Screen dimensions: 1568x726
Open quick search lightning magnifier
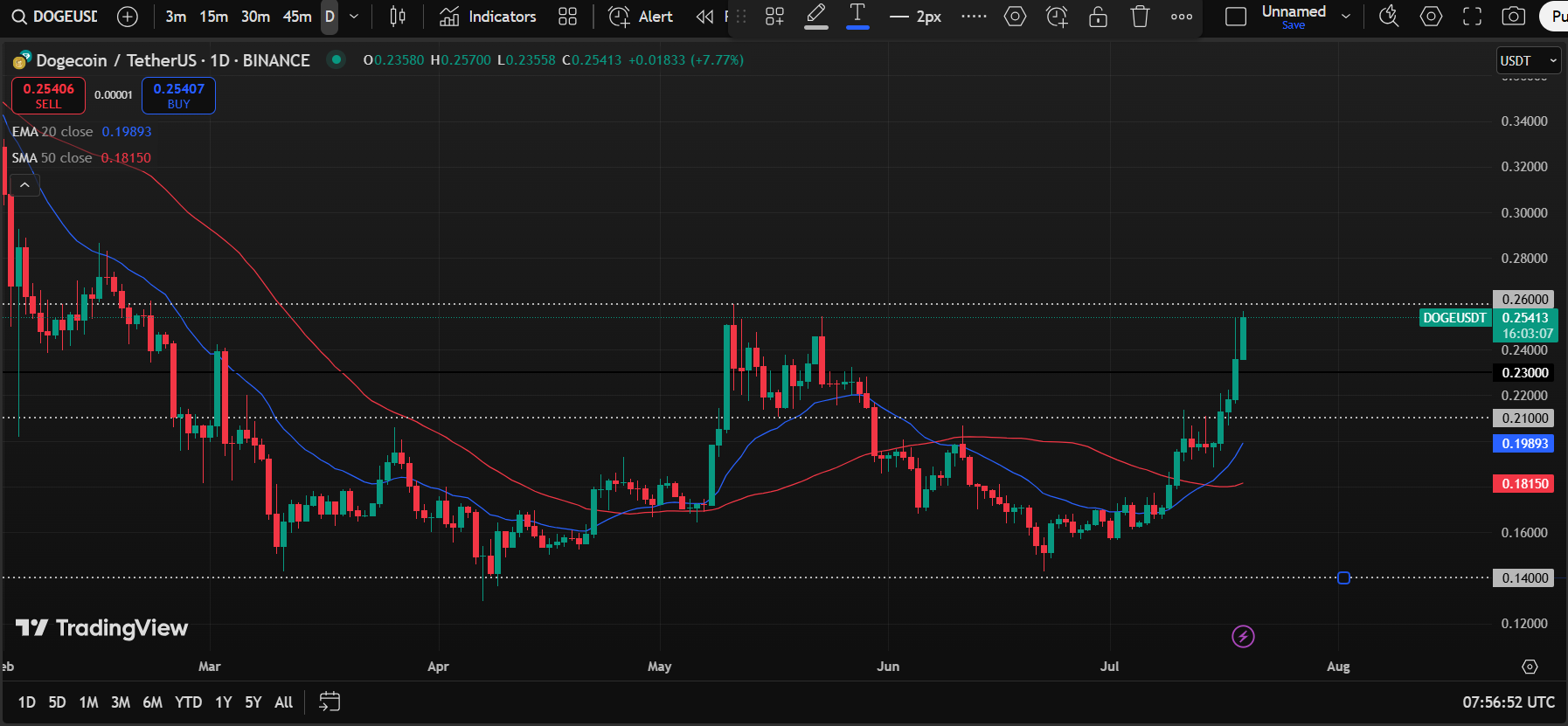[x=1389, y=17]
